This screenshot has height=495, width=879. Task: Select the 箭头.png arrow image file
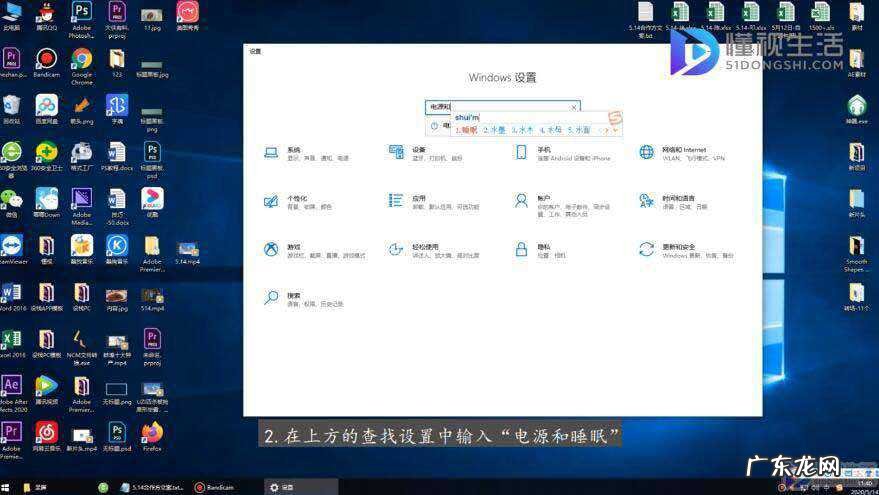click(x=81, y=109)
